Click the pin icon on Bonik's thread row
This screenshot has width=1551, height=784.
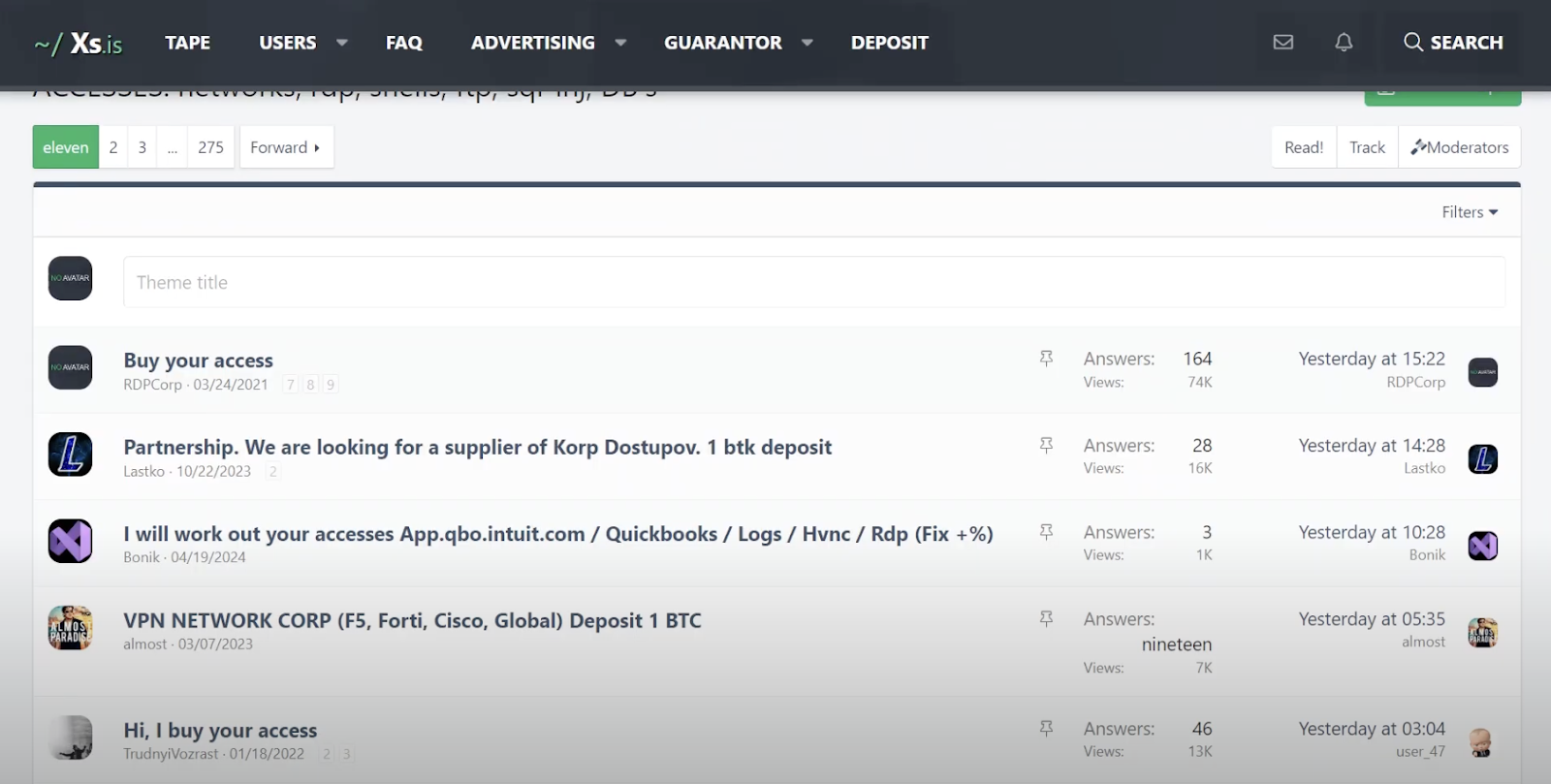[x=1046, y=532]
